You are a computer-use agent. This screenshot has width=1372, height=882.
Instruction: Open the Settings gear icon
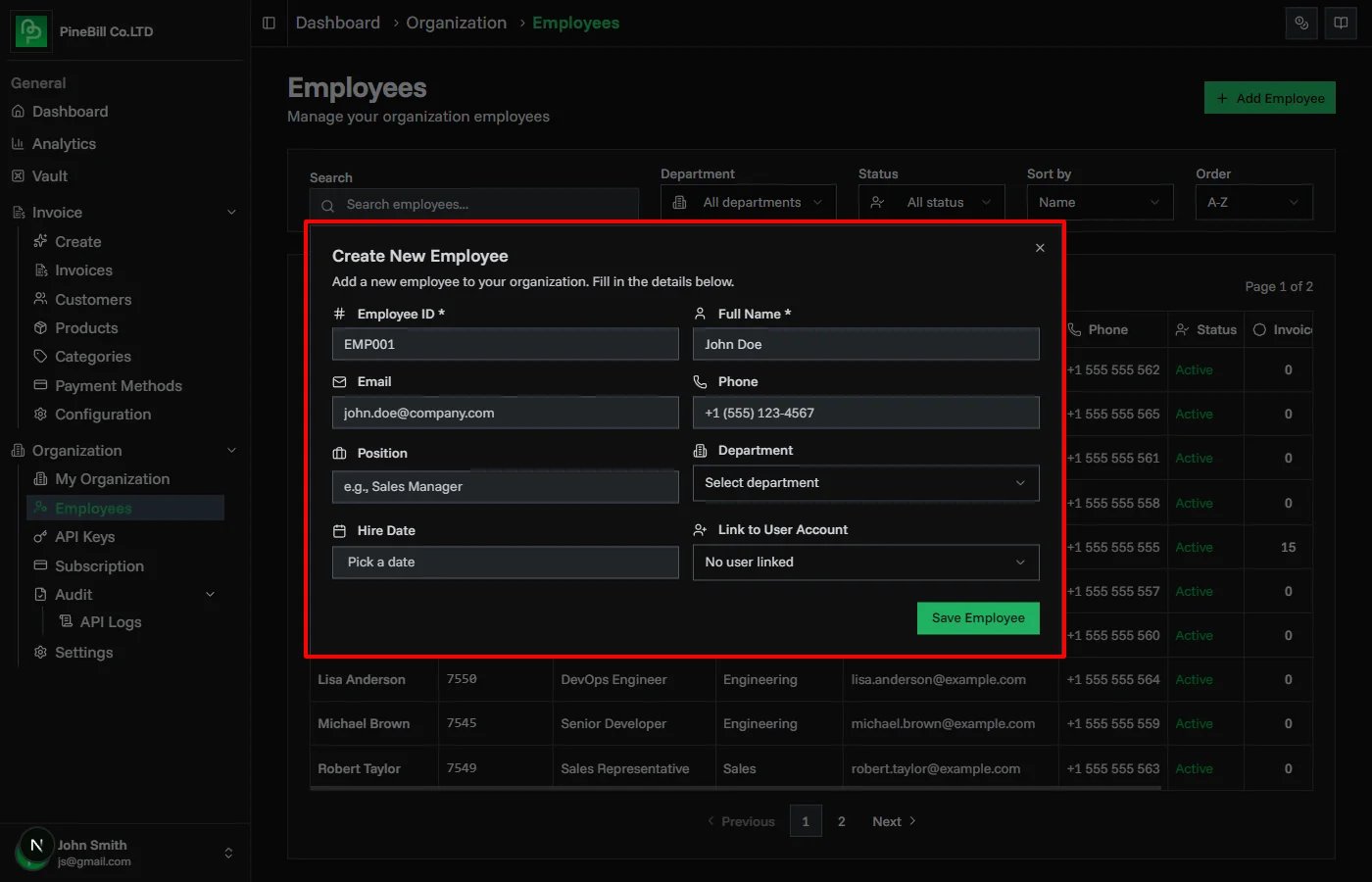click(39, 652)
